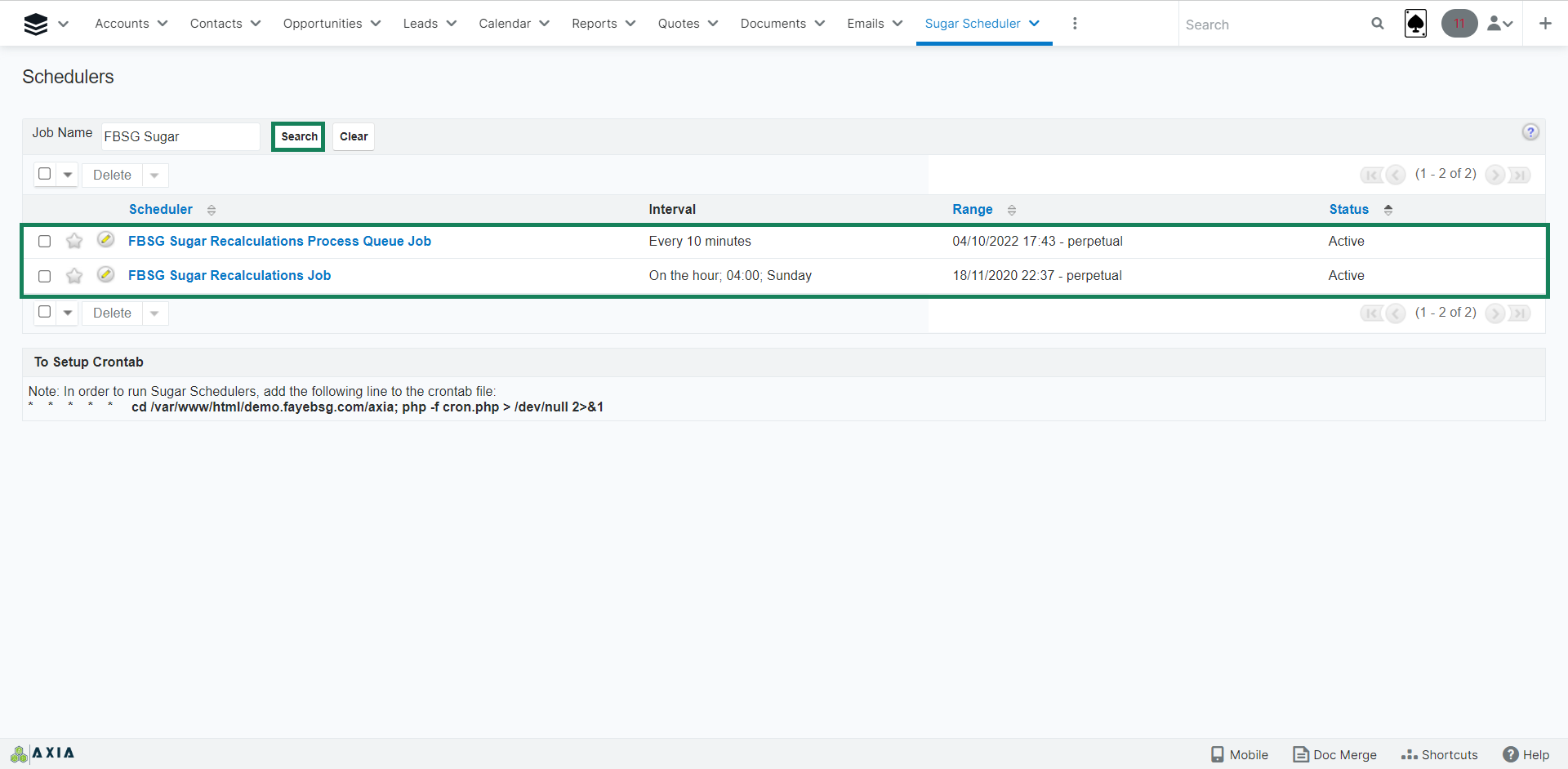
Task: Select checkbox for FBSG Sugar Recalculations Job row
Action: (x=45, y=277)
